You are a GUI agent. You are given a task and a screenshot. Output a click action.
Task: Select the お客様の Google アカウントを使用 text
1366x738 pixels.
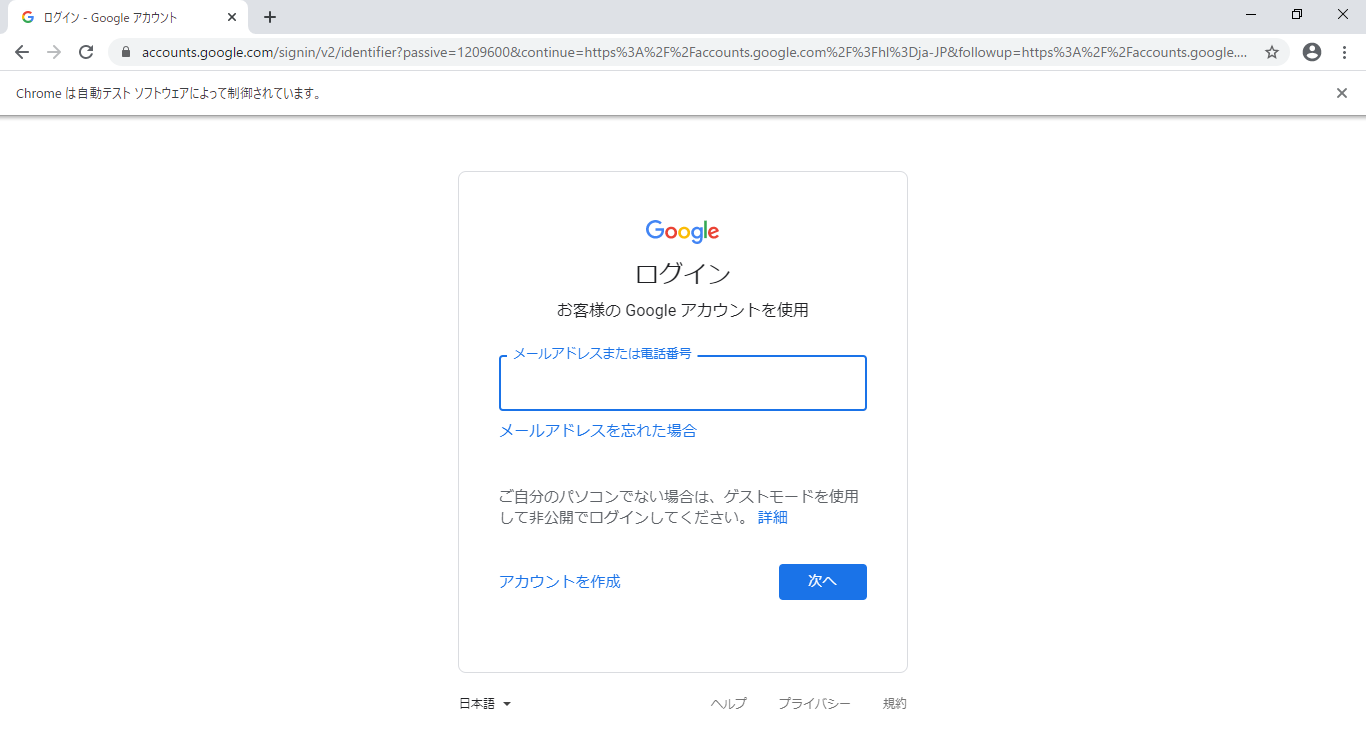point(683,310)
